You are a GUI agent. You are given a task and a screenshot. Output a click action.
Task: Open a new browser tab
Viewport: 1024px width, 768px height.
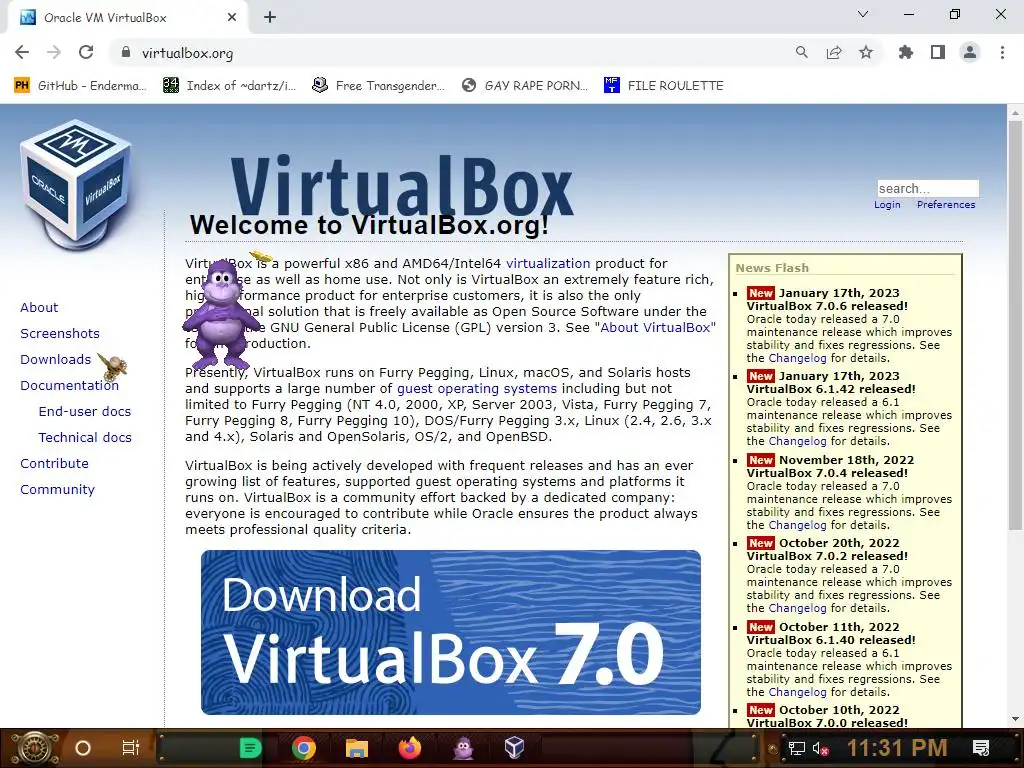[270, 18]
